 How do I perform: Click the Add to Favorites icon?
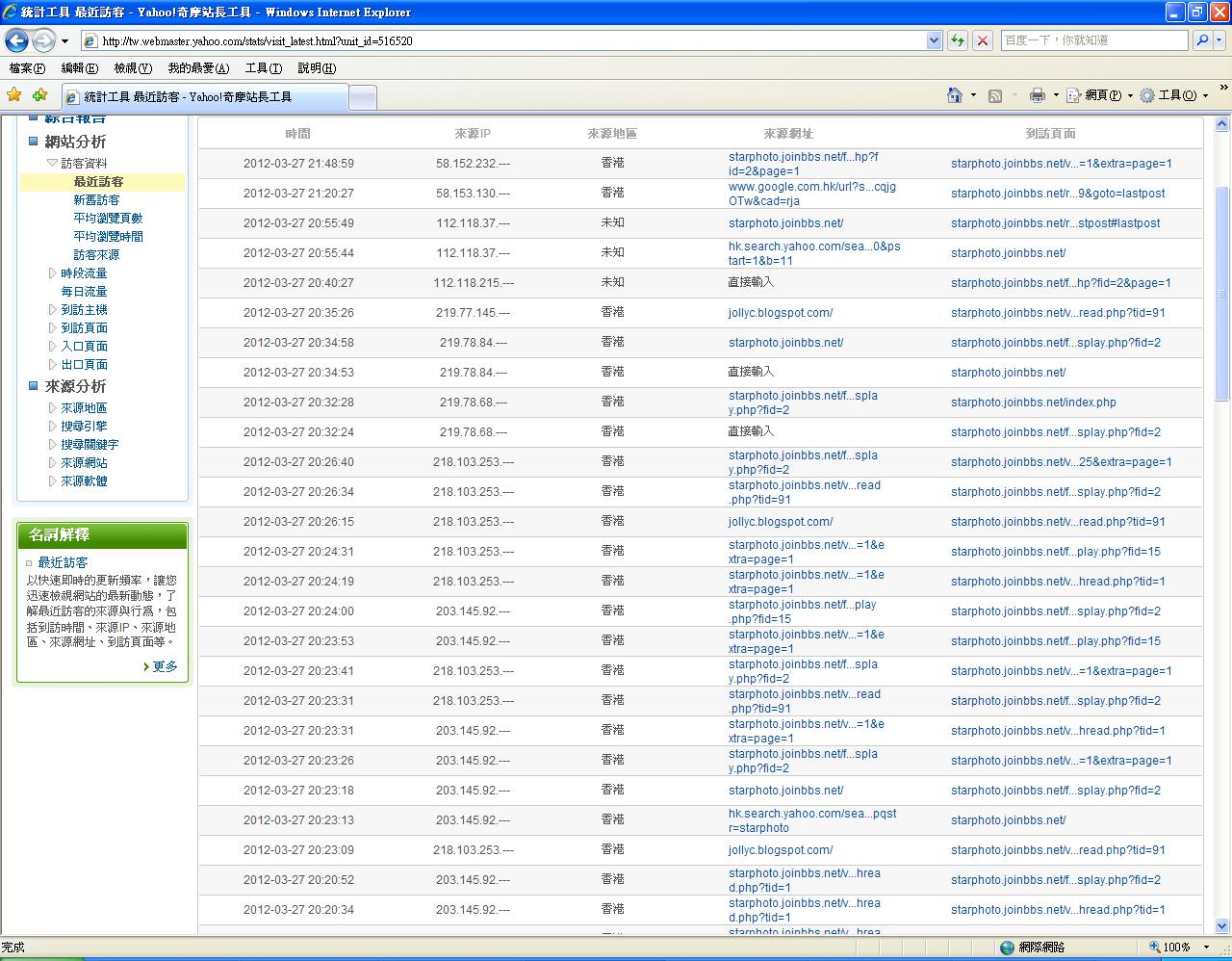pos(39,95)
